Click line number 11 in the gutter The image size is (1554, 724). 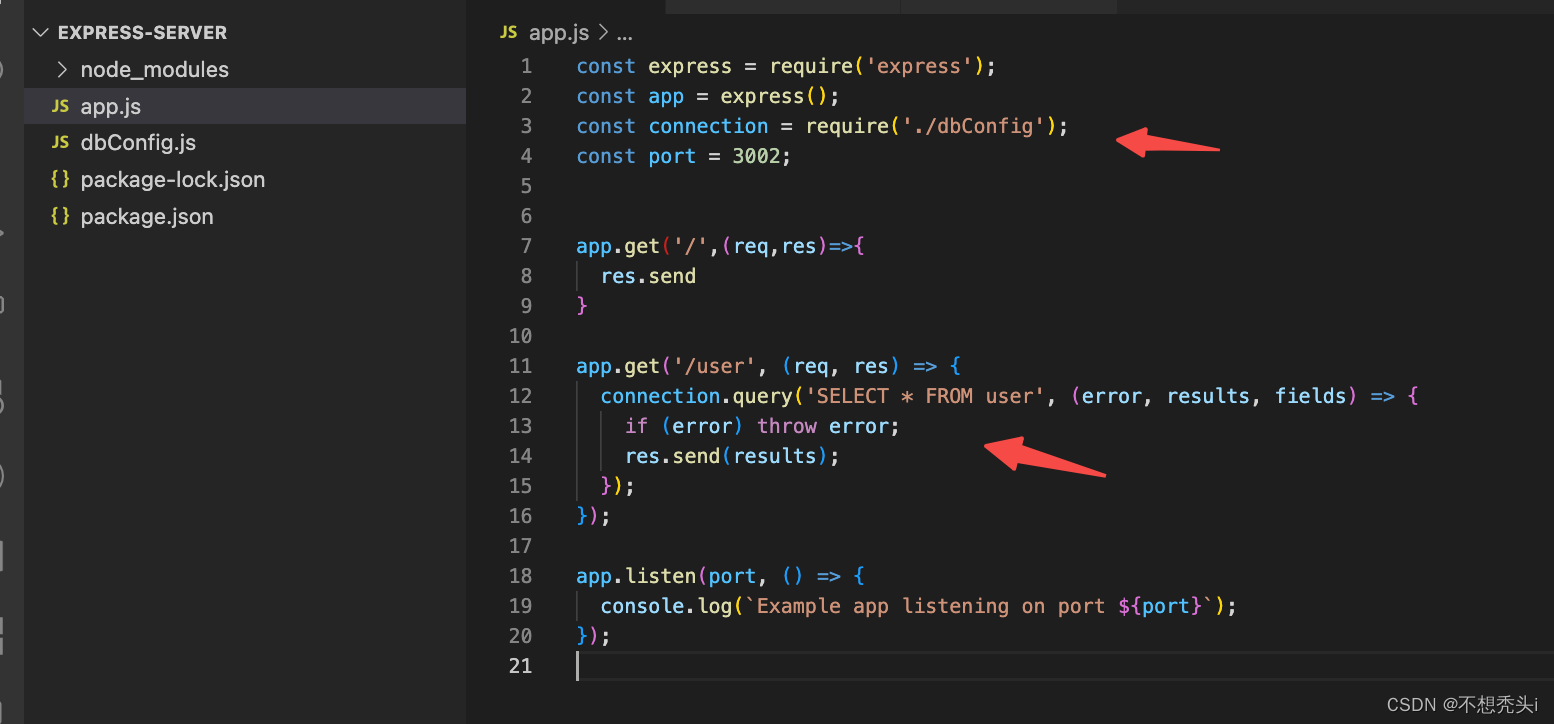click(521, 366)
